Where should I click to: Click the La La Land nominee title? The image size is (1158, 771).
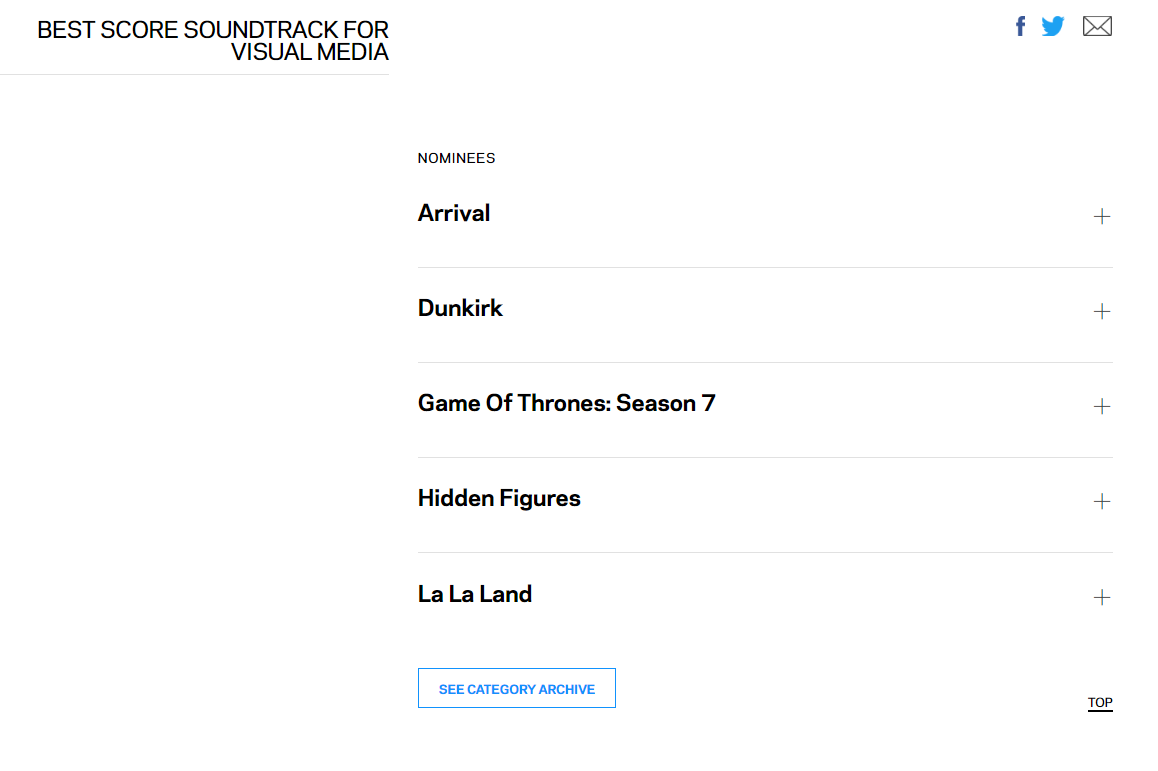click(475, 594)
